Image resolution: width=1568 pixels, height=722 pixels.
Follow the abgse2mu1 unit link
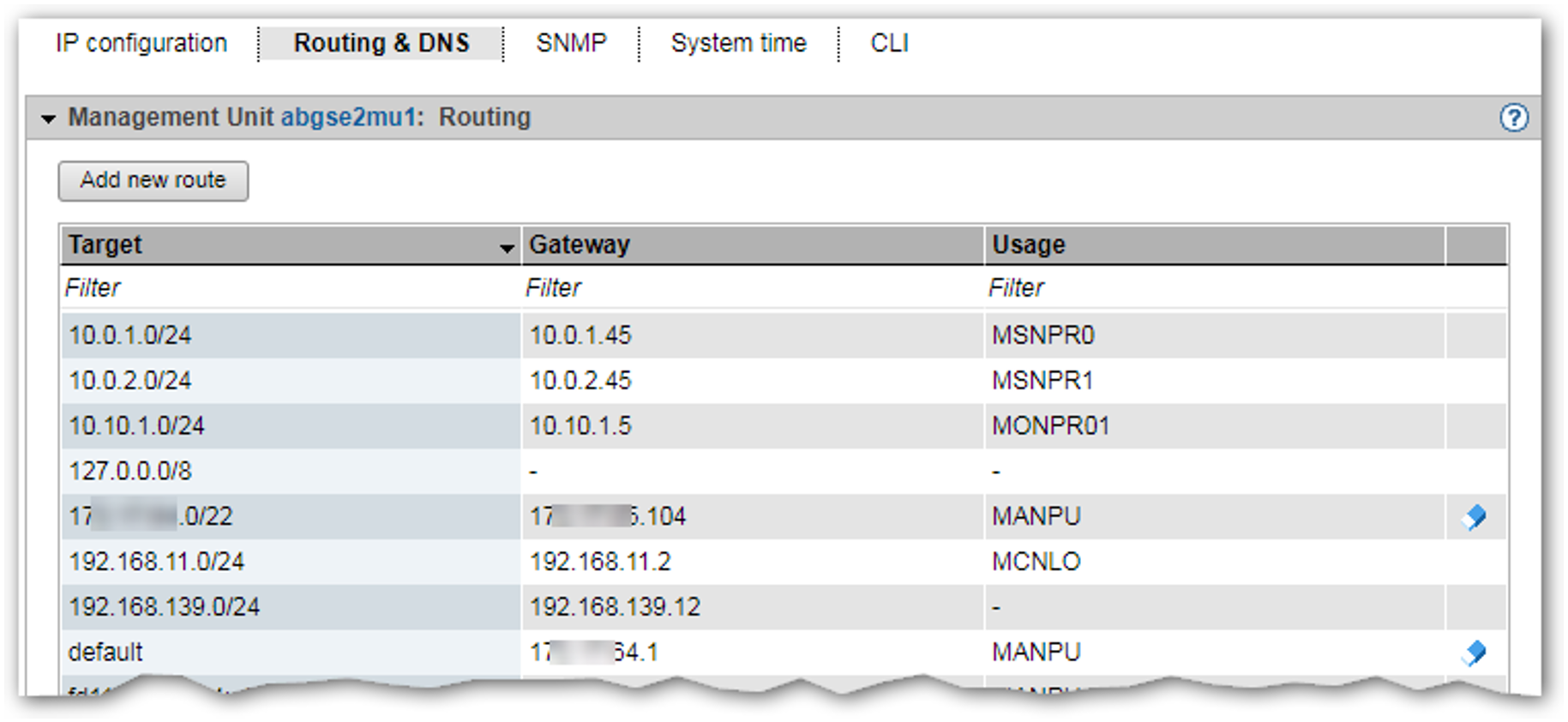click(x=349, y=117)
